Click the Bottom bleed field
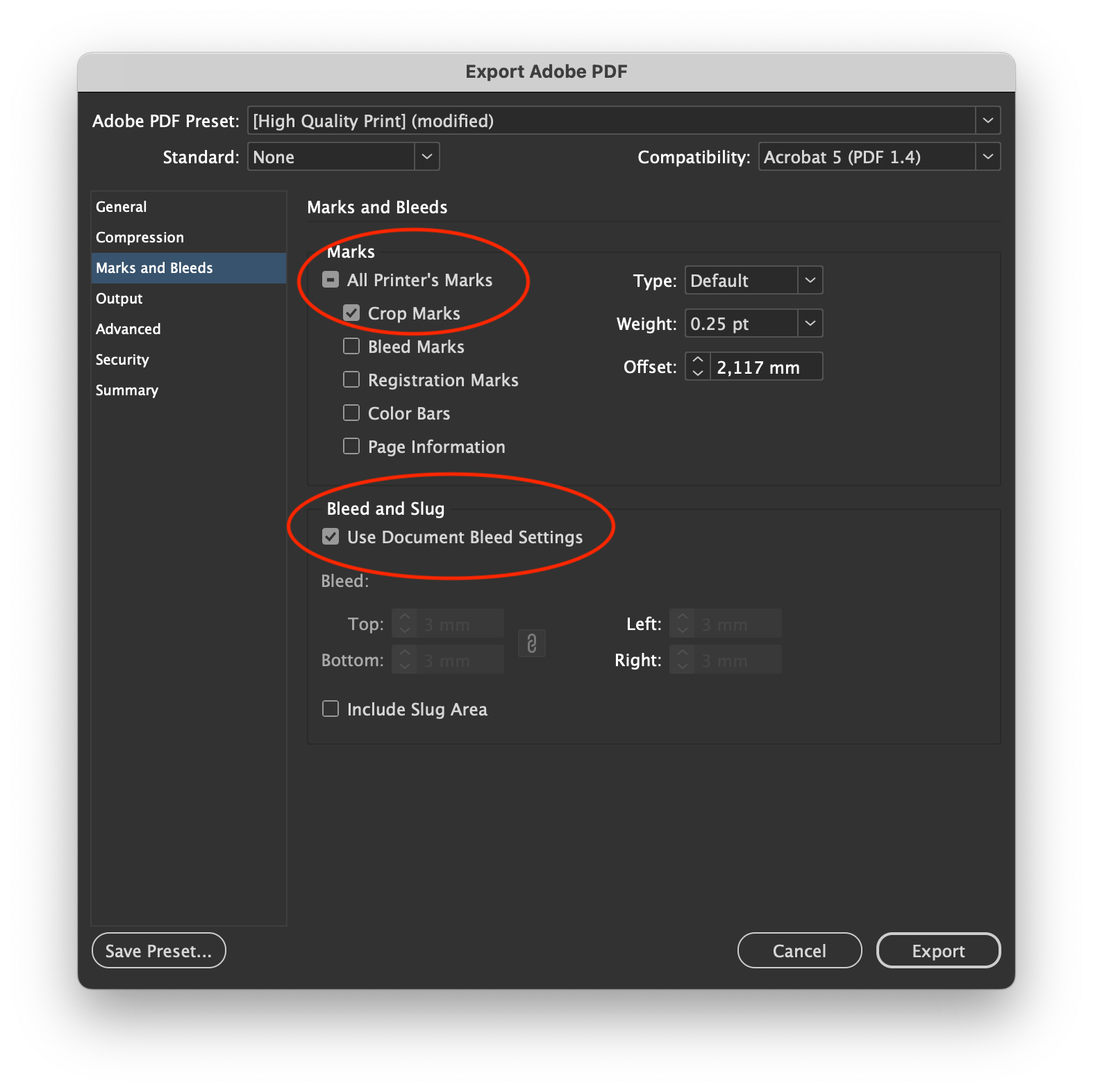Screen dimensions: 1093x1092 pos(461,660)
